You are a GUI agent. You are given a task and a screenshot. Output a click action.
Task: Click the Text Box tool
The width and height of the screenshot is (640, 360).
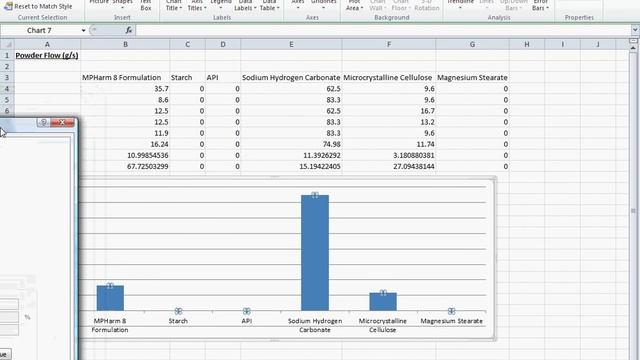146,5
